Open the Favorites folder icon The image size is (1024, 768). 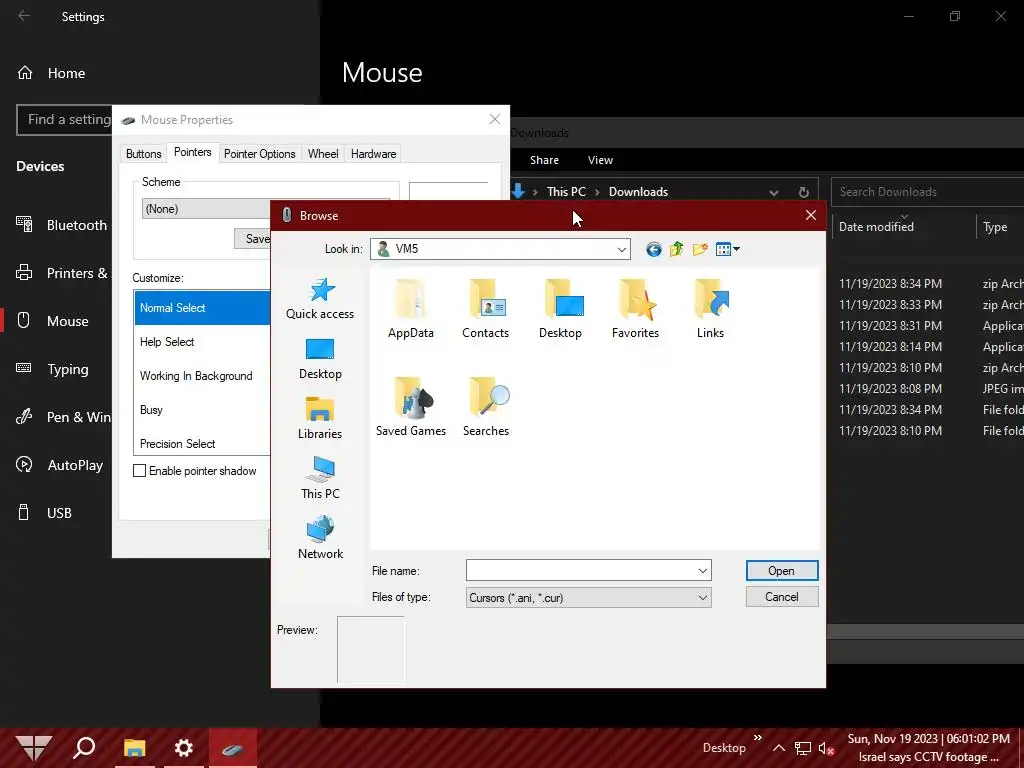[635, 308]
